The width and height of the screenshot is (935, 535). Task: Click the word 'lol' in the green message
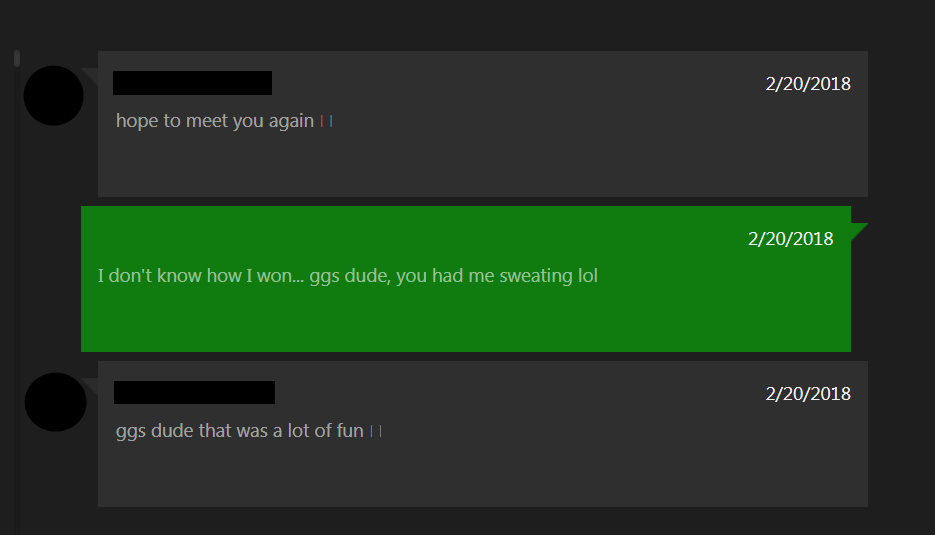coord(588,276)
